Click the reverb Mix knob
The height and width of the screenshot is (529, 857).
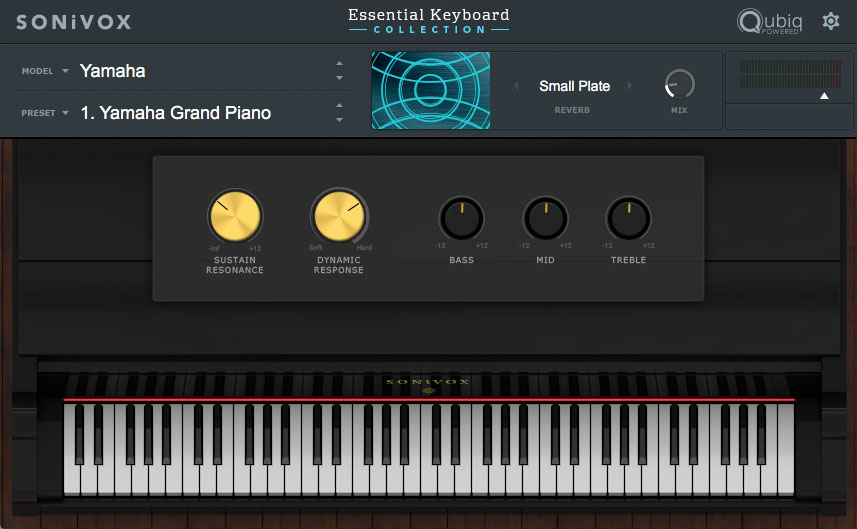click(x=679, y=85)
